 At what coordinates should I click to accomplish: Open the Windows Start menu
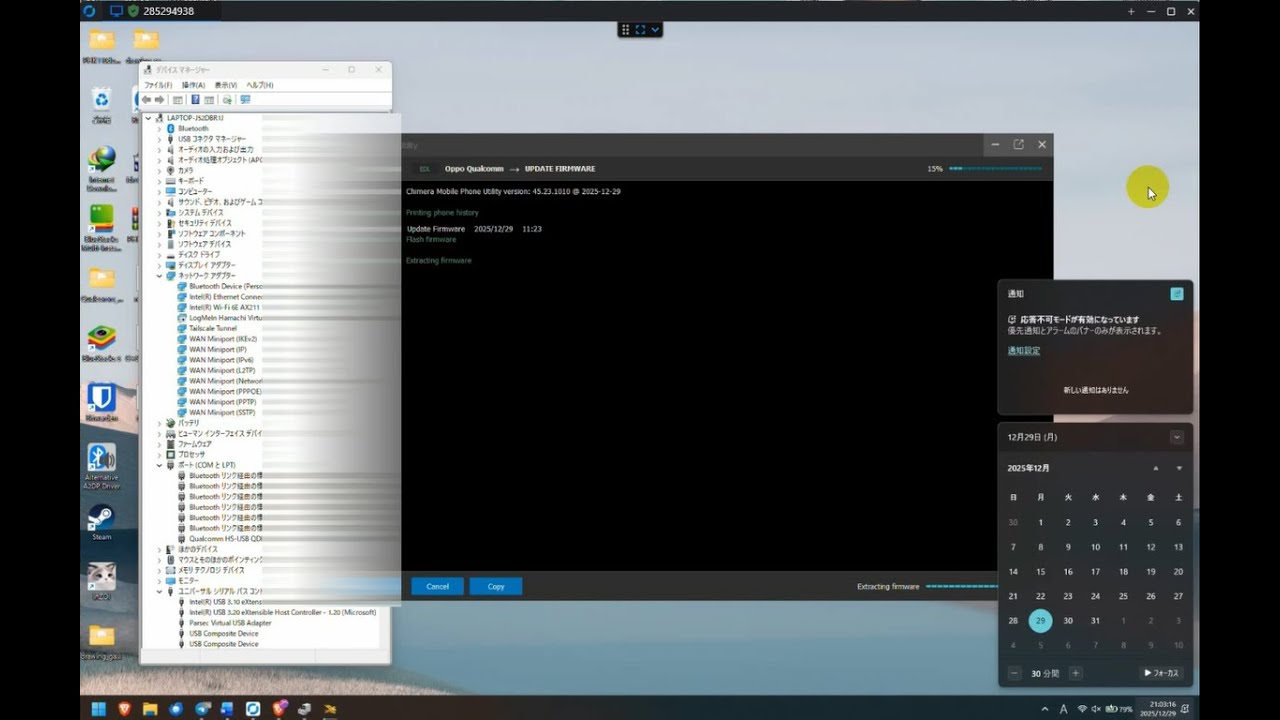(99, 709)
